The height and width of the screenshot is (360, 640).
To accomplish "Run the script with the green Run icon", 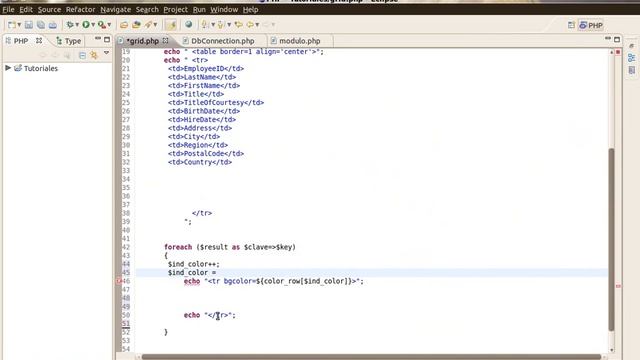I will (86, 25).
